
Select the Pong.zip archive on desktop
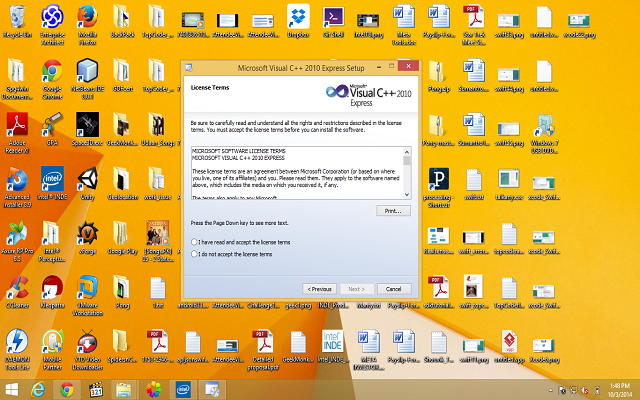(439, 76)
